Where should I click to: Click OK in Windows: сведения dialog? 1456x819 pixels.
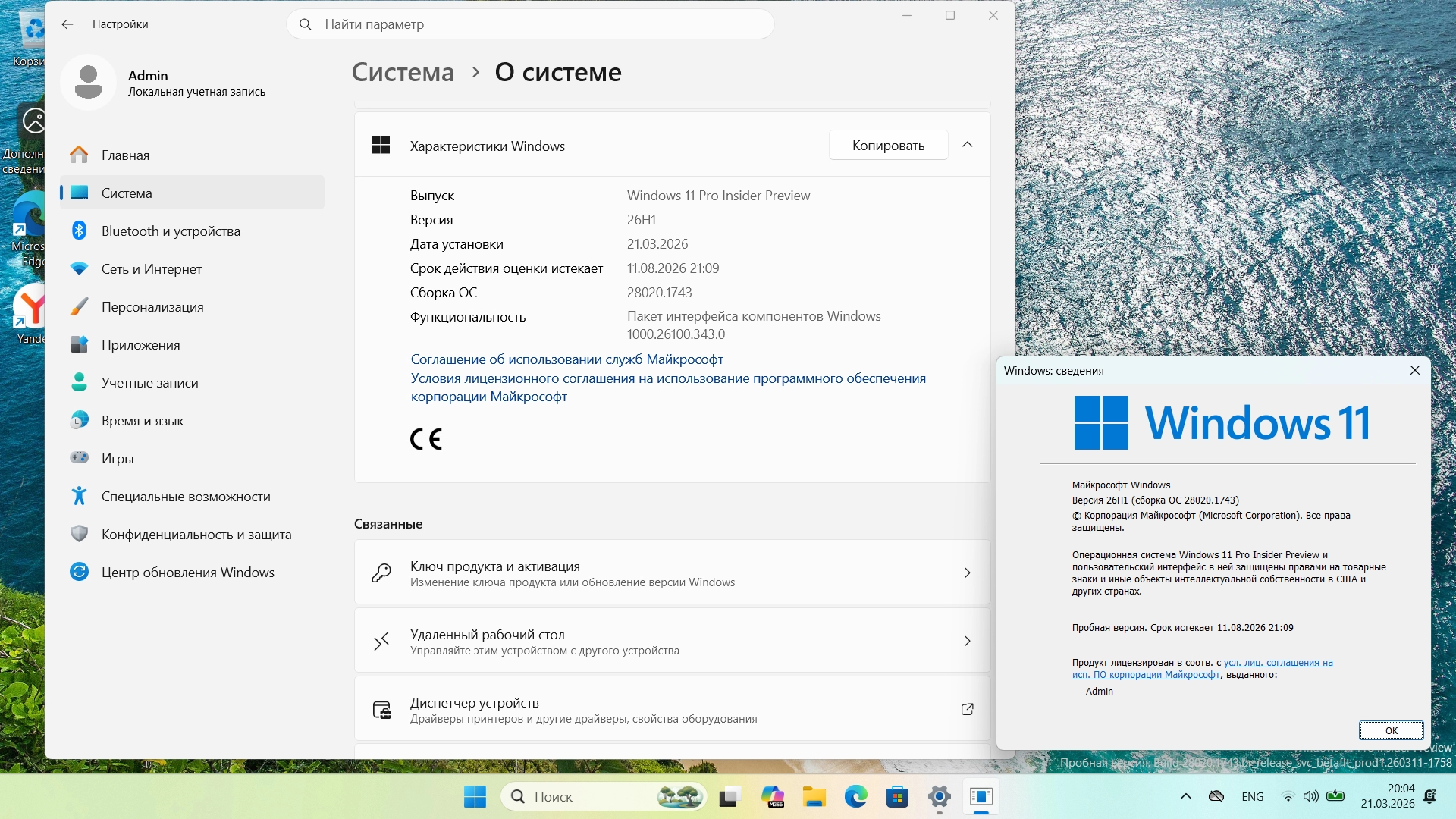click(x=1390, y=730)
